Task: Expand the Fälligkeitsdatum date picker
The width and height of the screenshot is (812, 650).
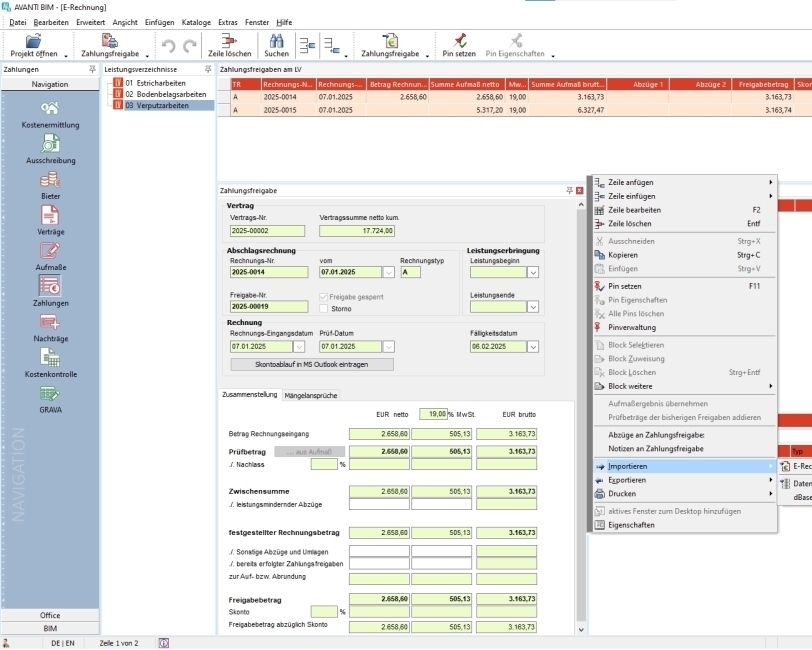Action: coord(533,347)
